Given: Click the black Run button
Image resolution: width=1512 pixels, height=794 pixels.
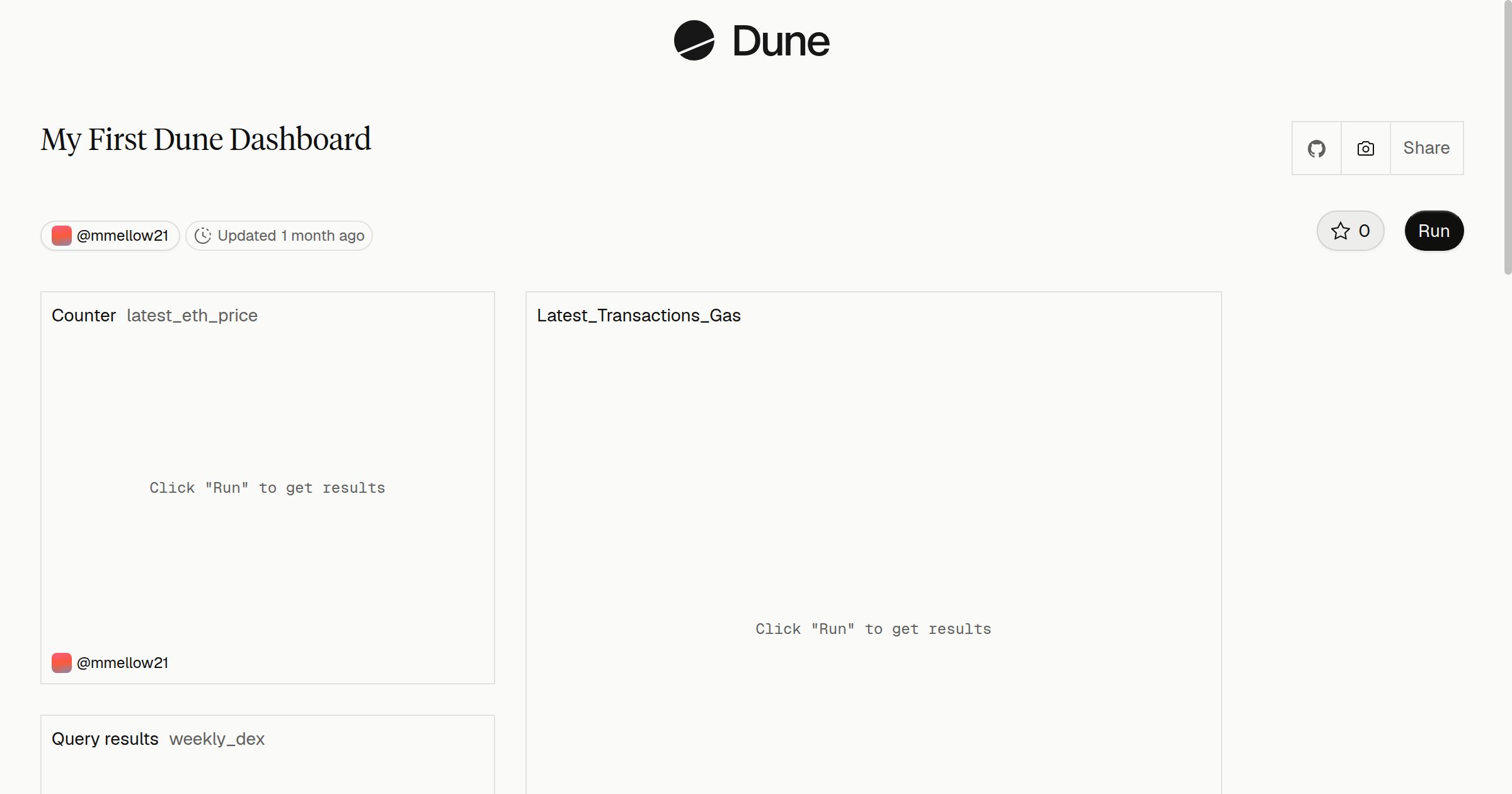Looking at the screenshot, I should (1434, 231).
